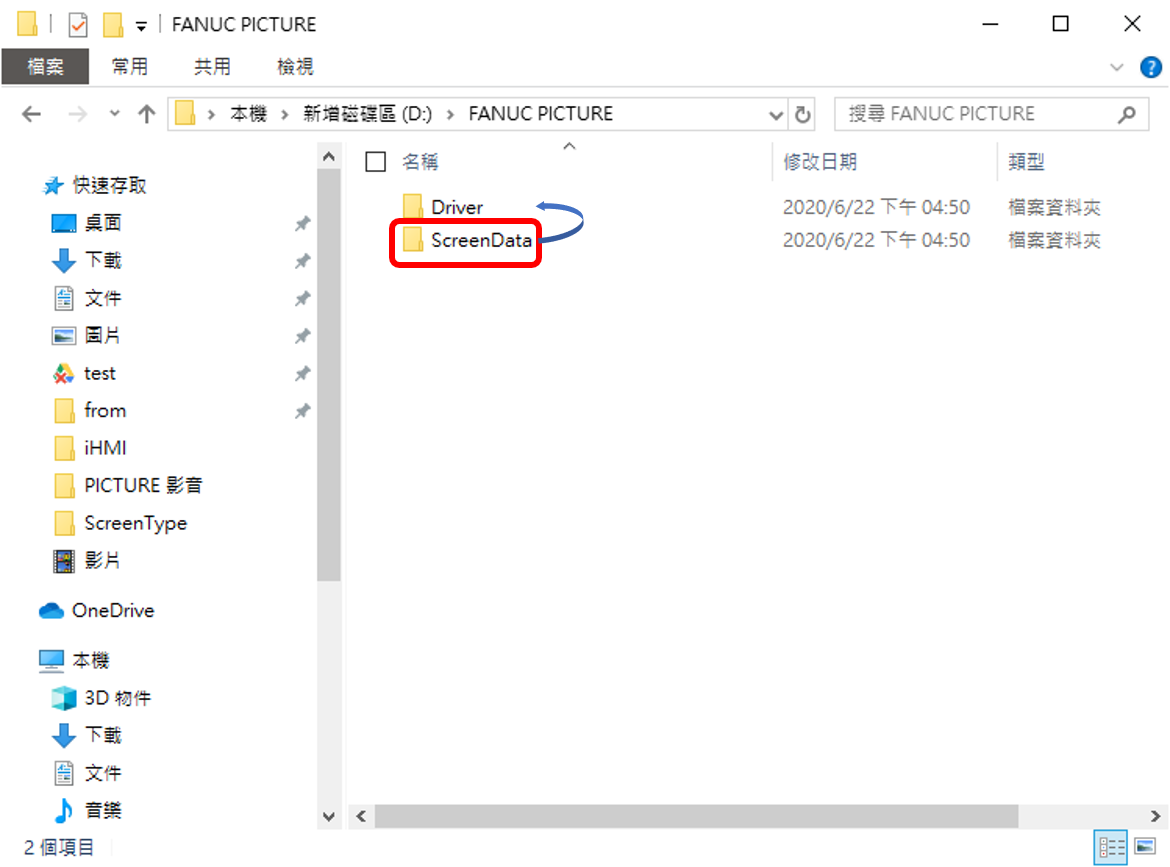Viewport: 1170px width, 867px height.
Task: Open the 檔案 menu tab
Action: pyautogui.click(x=45, y=67)
